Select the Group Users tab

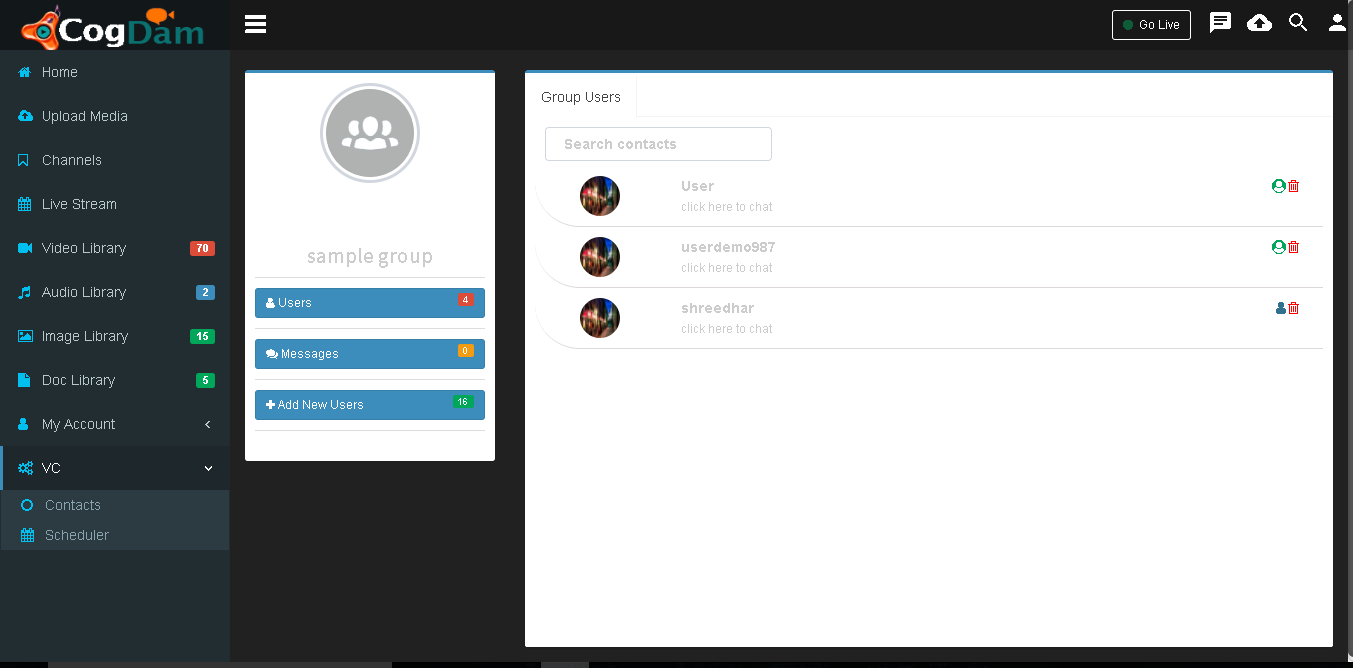pyautogui.click(x=581, y=97)
